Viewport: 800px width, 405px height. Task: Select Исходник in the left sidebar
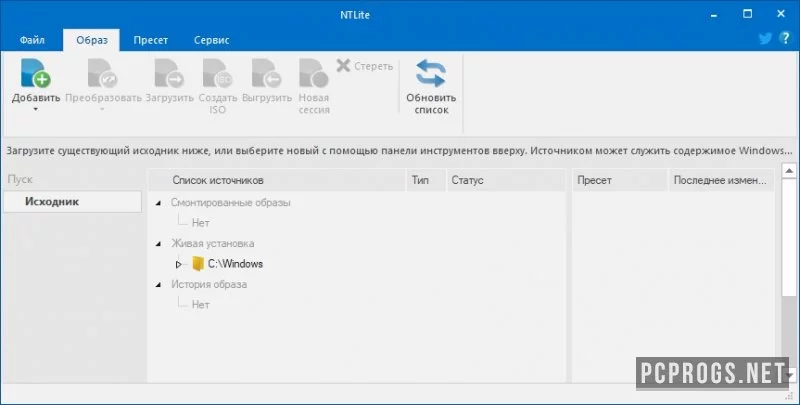[72, 201]
